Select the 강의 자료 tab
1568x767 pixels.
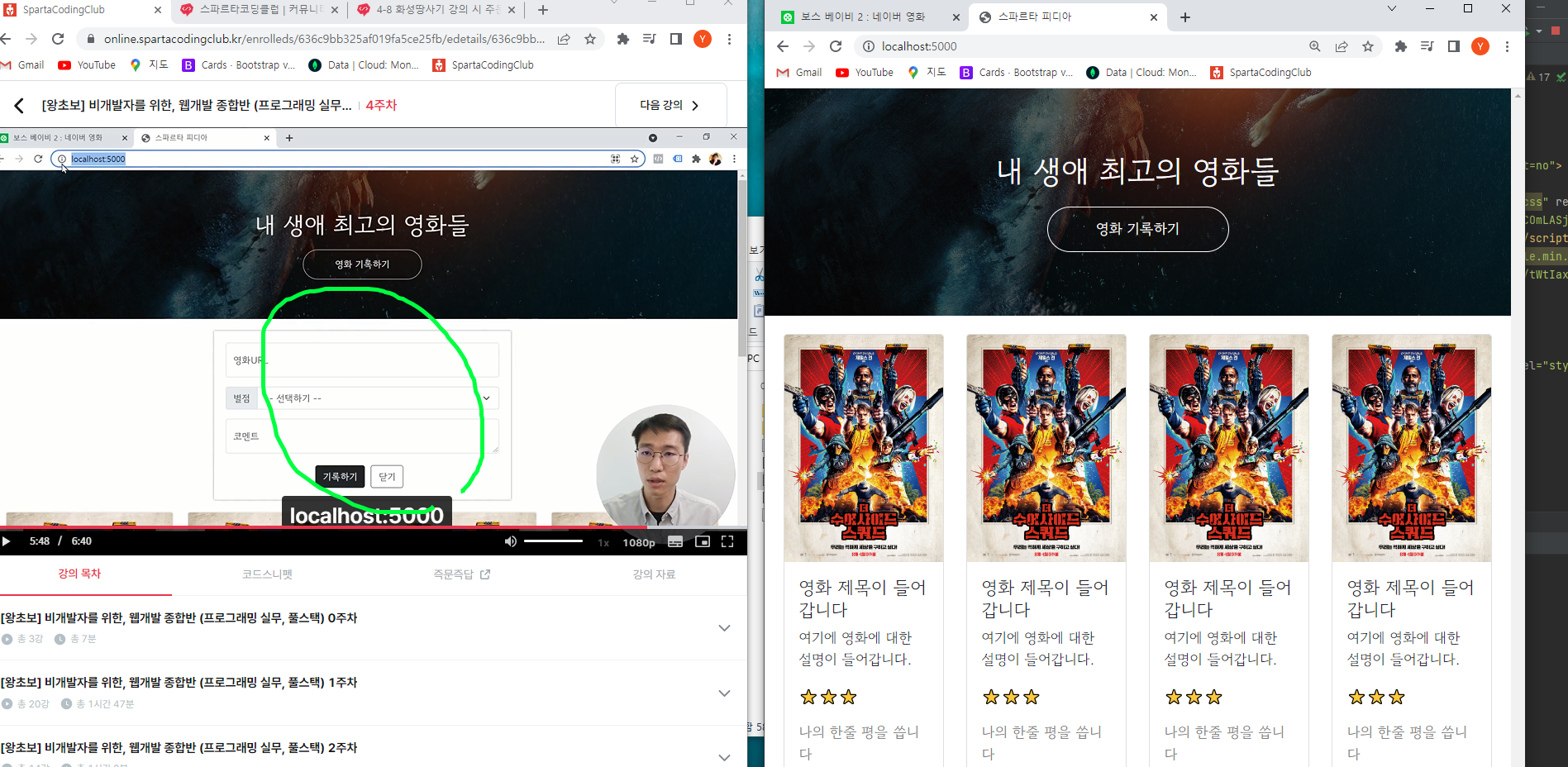(654, 574)
